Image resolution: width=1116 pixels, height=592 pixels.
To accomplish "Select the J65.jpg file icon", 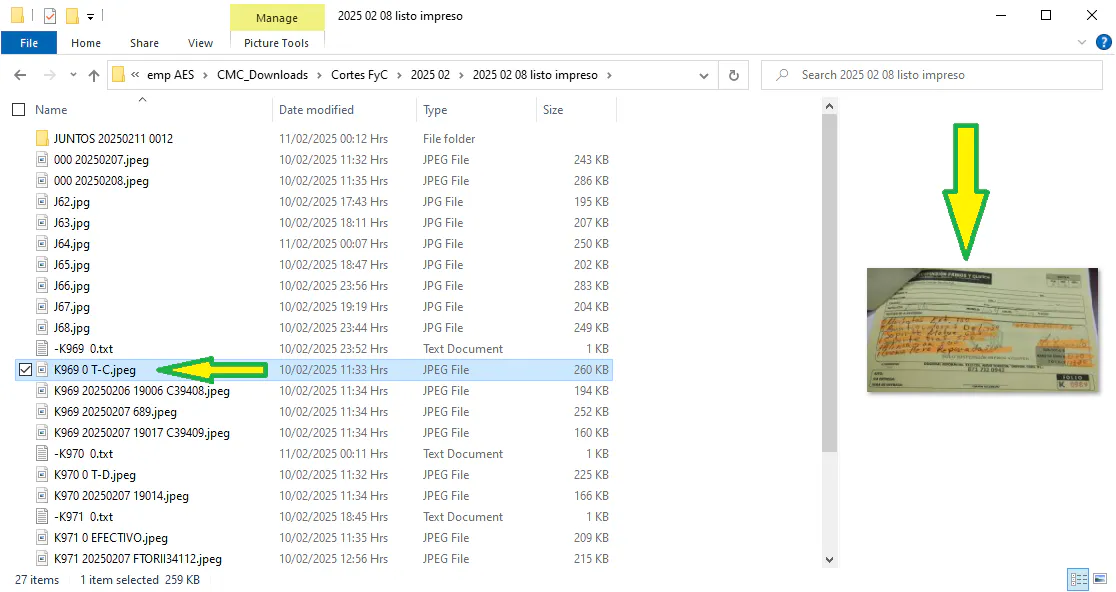I will 42,265.
